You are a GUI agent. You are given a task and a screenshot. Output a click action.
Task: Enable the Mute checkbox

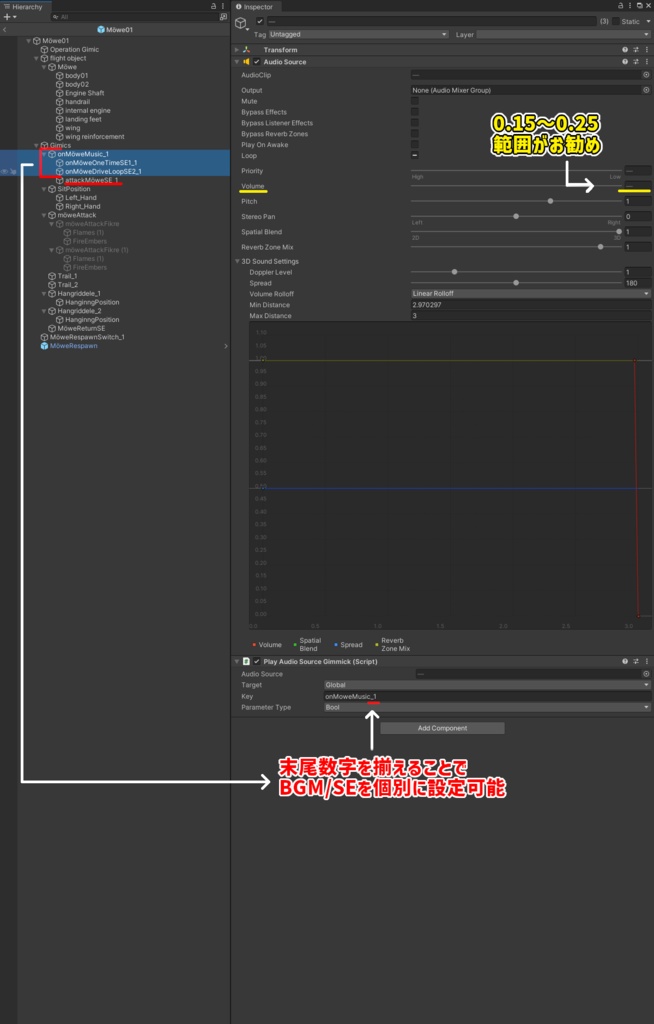(x=414, y=101)
